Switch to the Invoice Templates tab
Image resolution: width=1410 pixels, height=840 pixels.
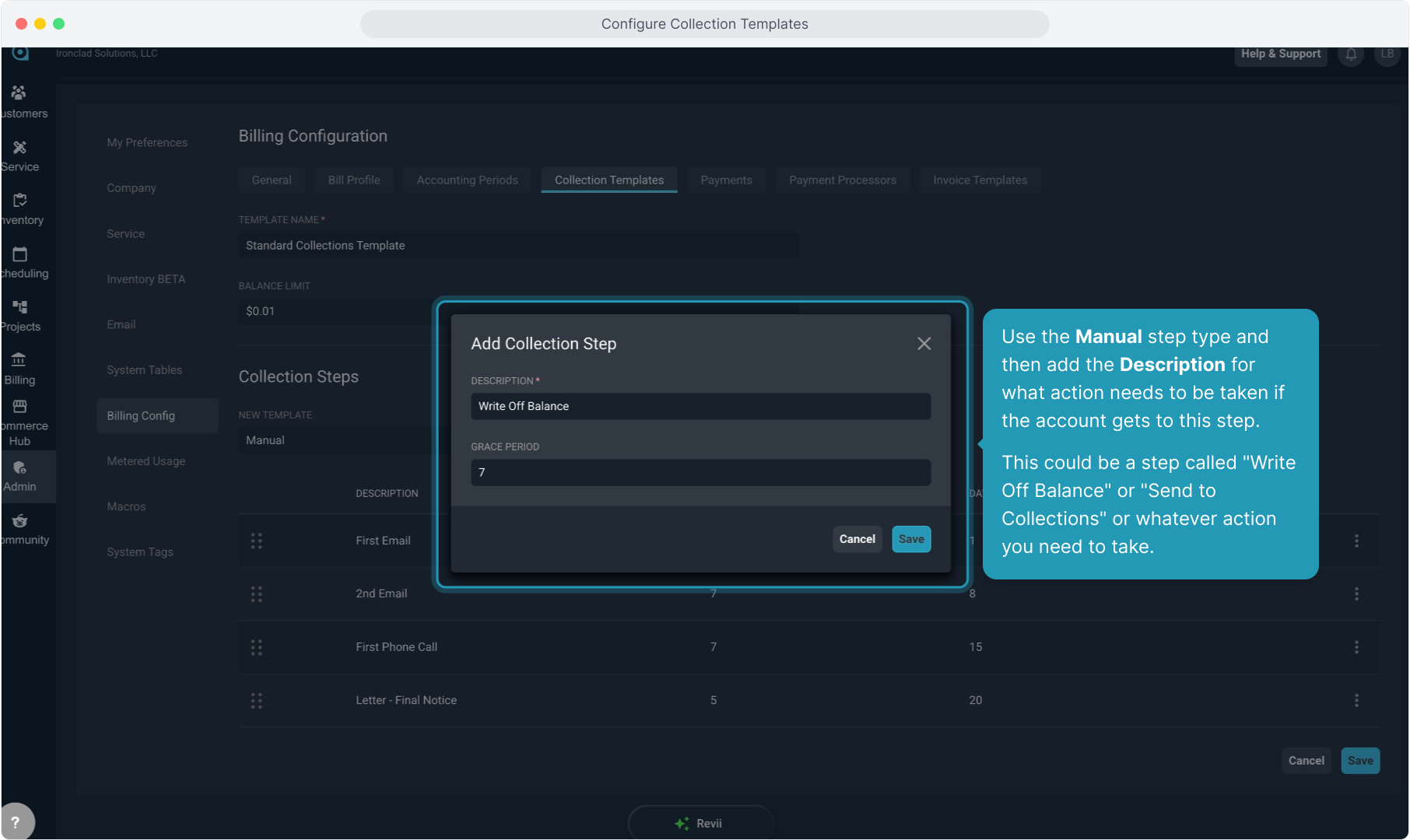pos(980,180)
